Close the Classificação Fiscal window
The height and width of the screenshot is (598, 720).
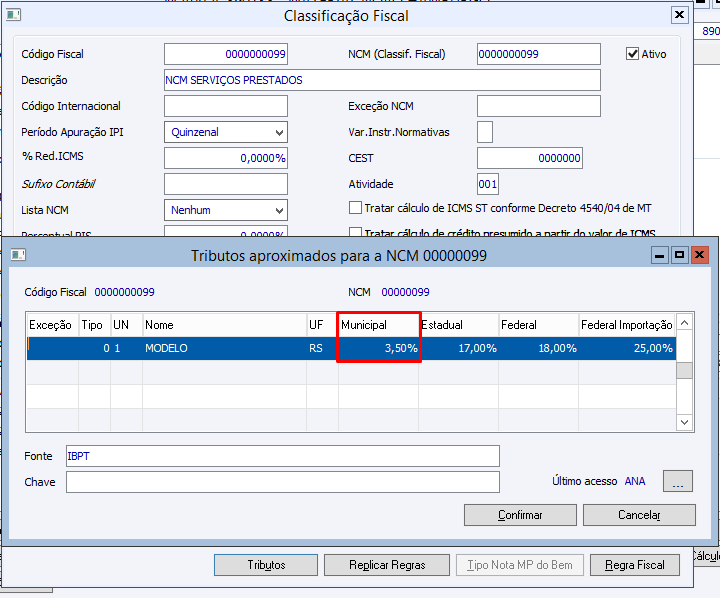[680, 15]
